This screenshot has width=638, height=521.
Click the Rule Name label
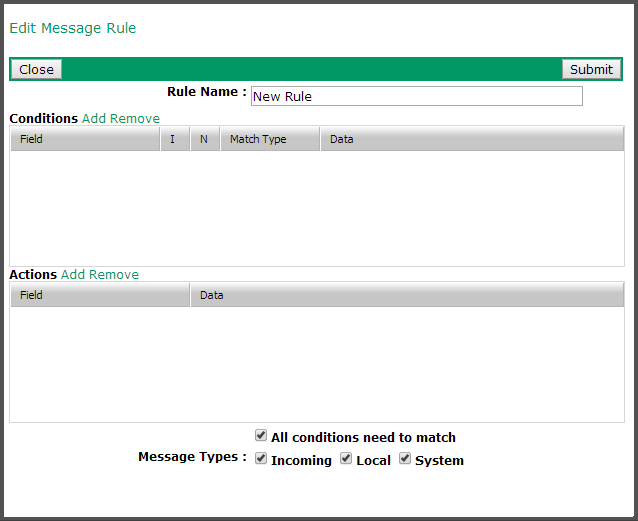pyautogui.click(x=207, y=92)
